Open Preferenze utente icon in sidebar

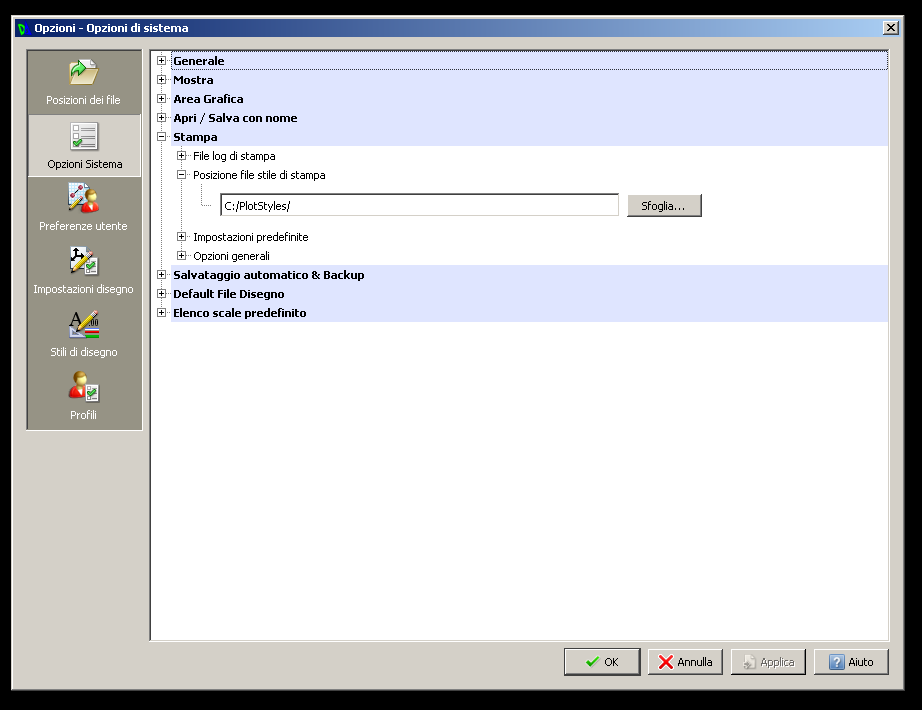pos(84,199)
